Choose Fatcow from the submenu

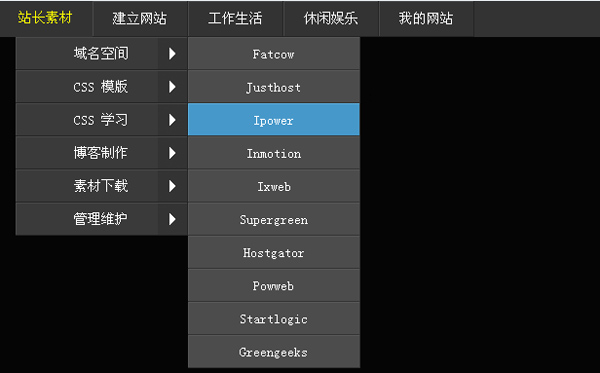pyautogui.click(x=274, y=54)
